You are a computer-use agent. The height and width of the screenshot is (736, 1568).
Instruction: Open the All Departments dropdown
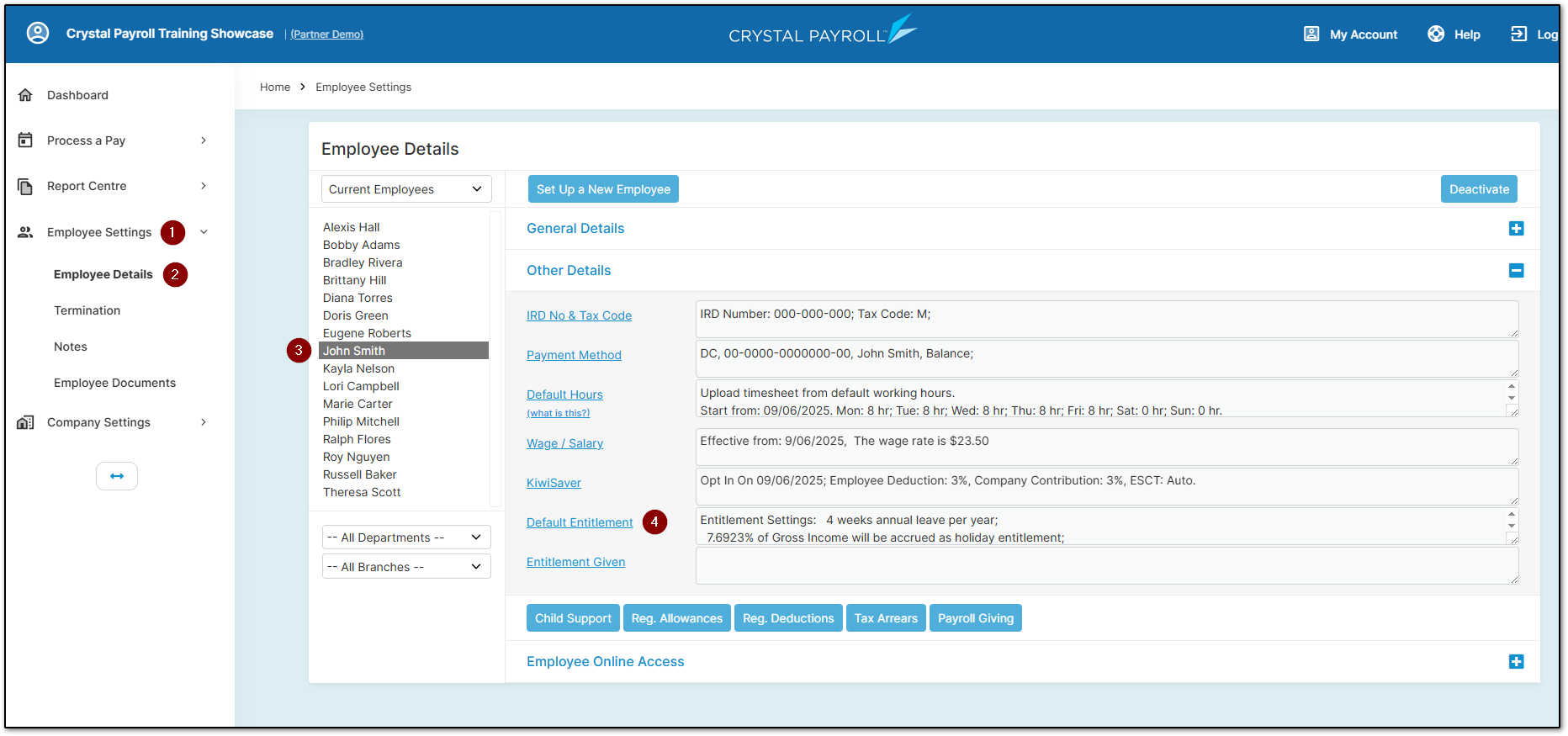click(406, 537)
